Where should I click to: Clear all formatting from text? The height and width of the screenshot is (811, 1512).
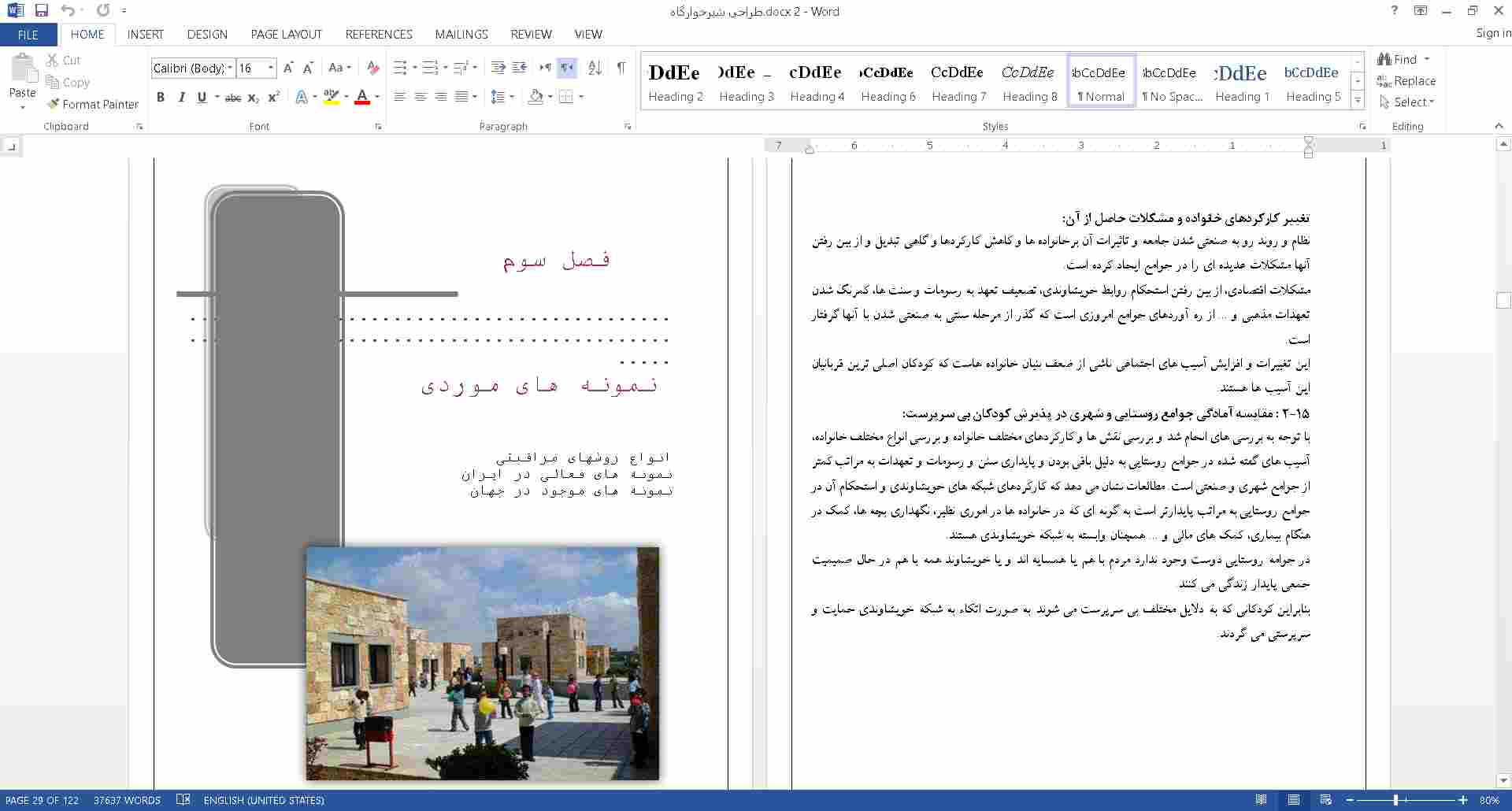[373, 68]
